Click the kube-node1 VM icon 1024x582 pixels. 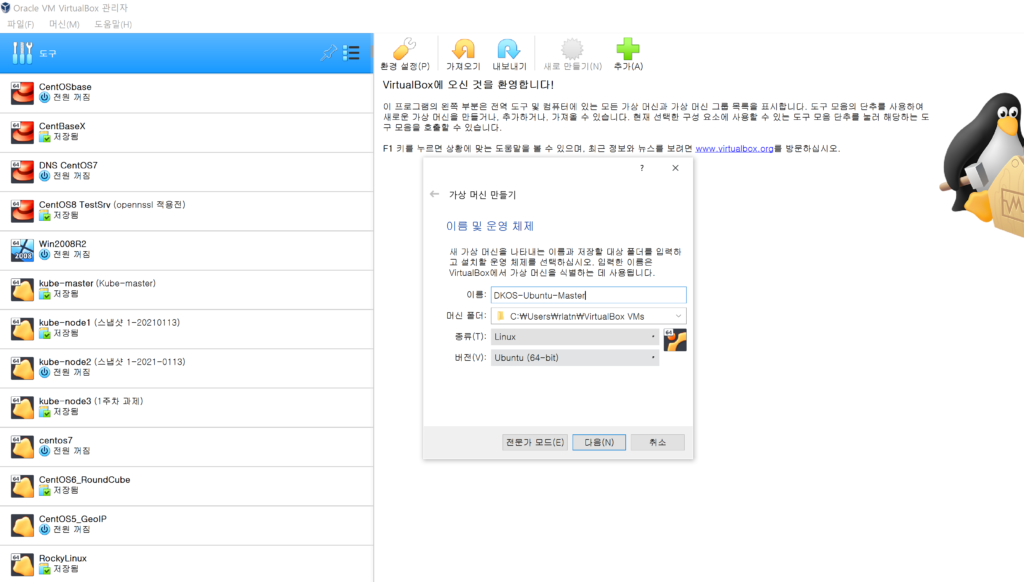(x=22, y=329)
